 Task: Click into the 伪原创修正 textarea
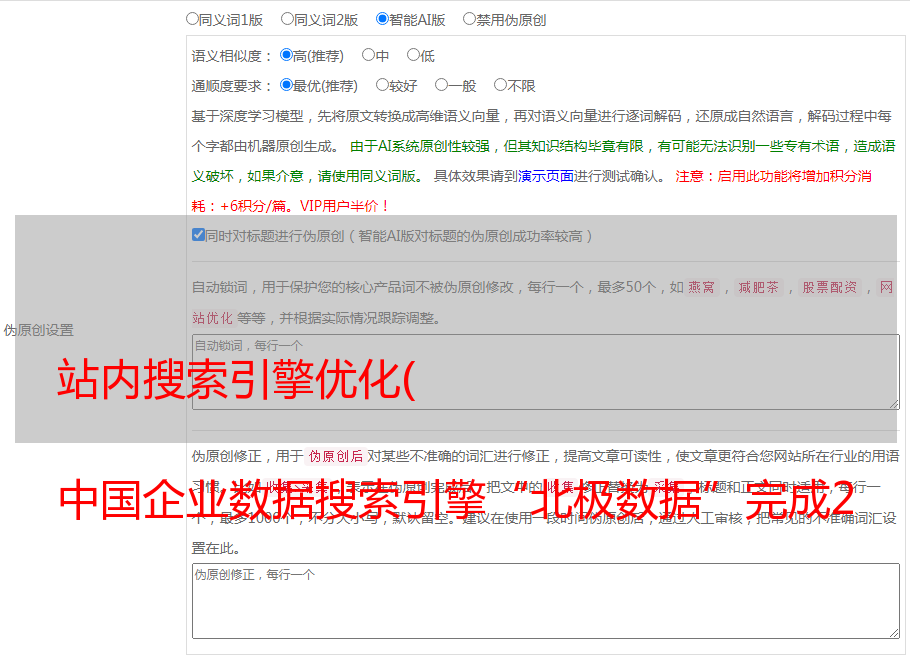coord(546,601)
